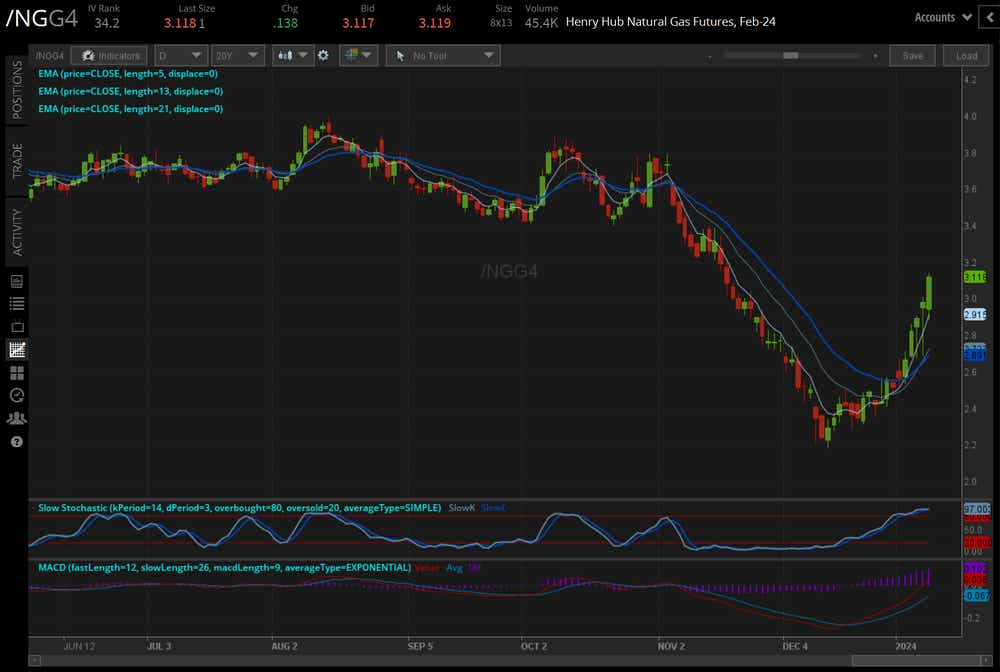
Task: Open the candlestick chart type dropdown
Action: (x=292, y=56)
